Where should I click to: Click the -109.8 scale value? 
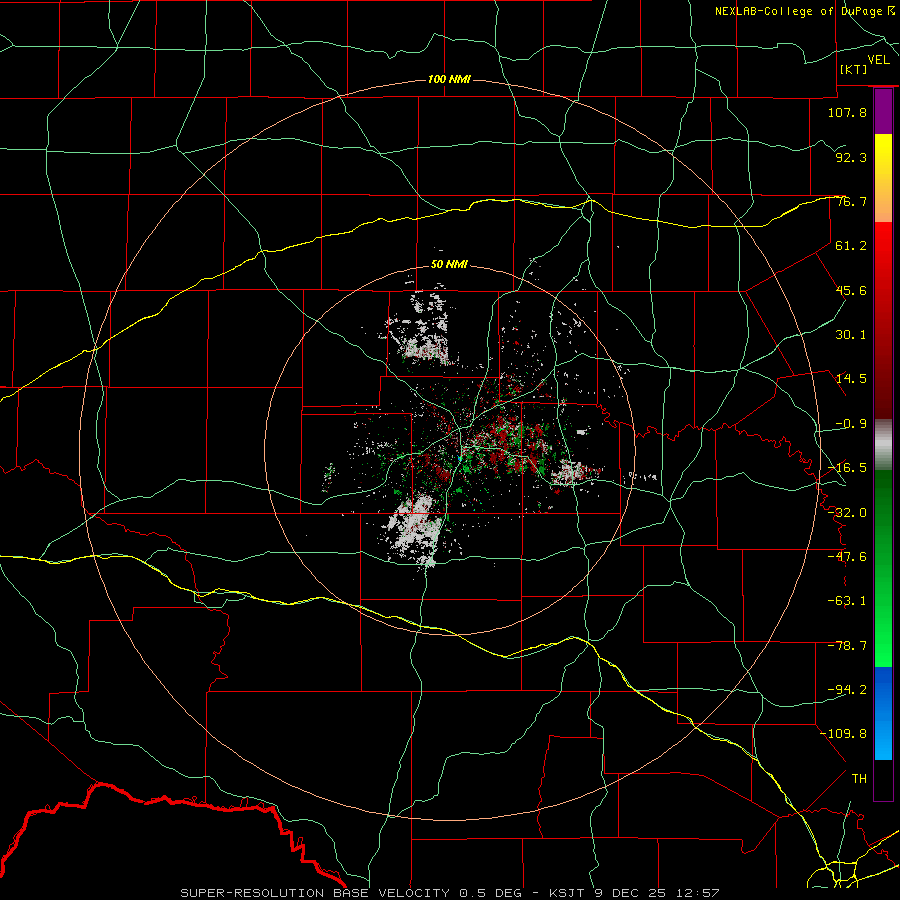coord(843,734)
